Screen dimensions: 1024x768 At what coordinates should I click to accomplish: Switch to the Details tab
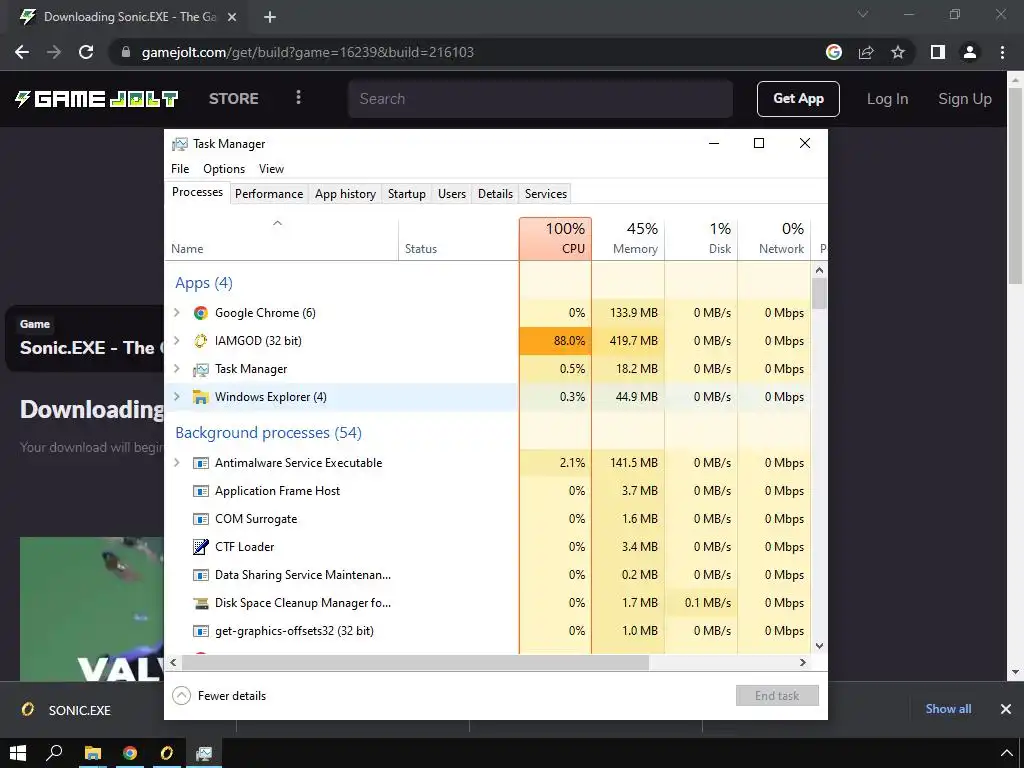point(496,194)
